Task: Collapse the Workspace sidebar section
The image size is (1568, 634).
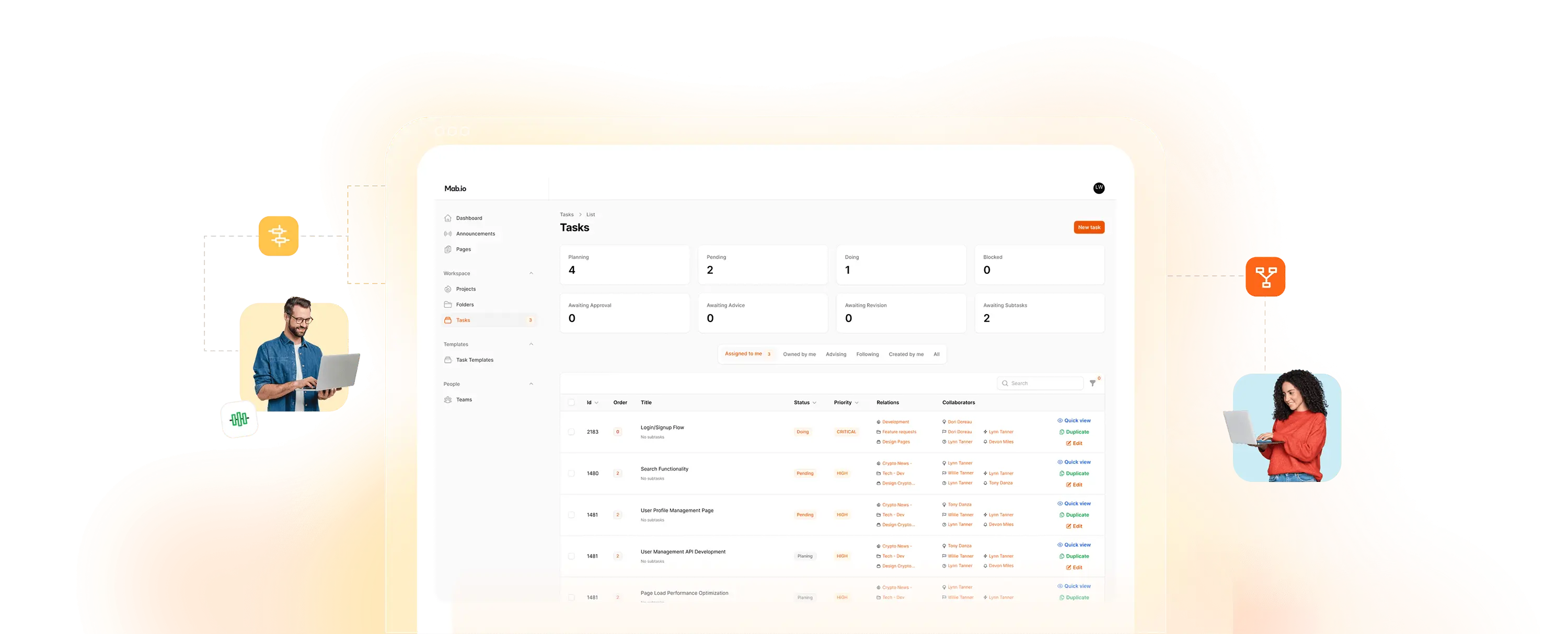Action: pos(532,273)
